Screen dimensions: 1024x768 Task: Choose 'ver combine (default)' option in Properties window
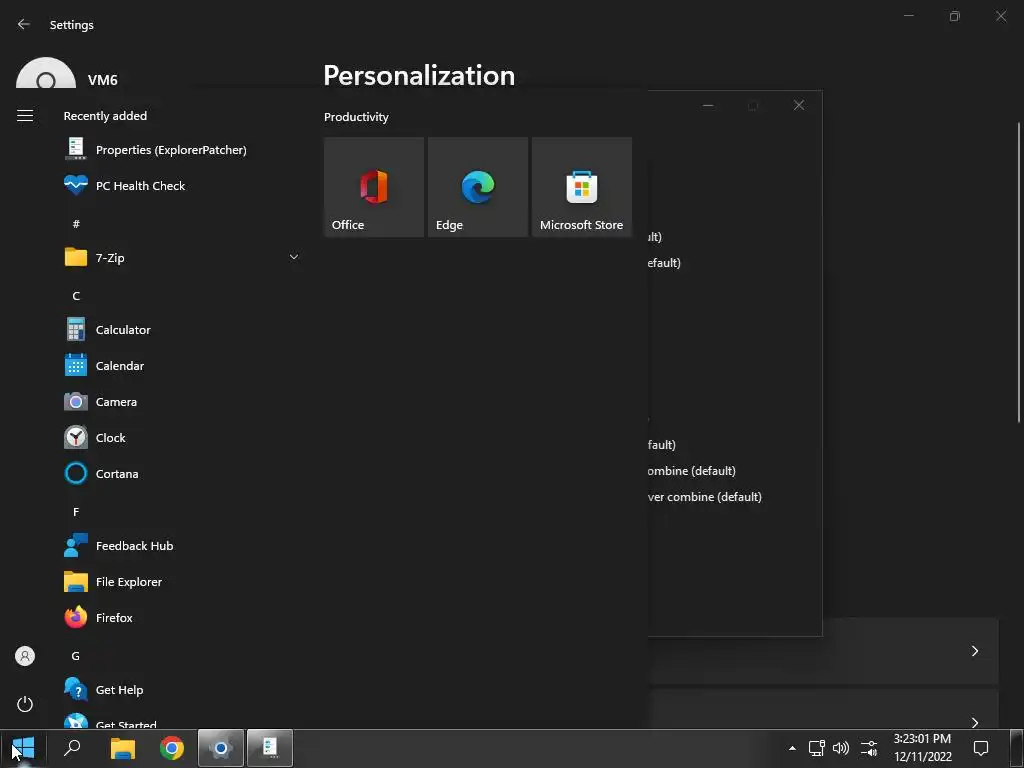pos(705,497)
